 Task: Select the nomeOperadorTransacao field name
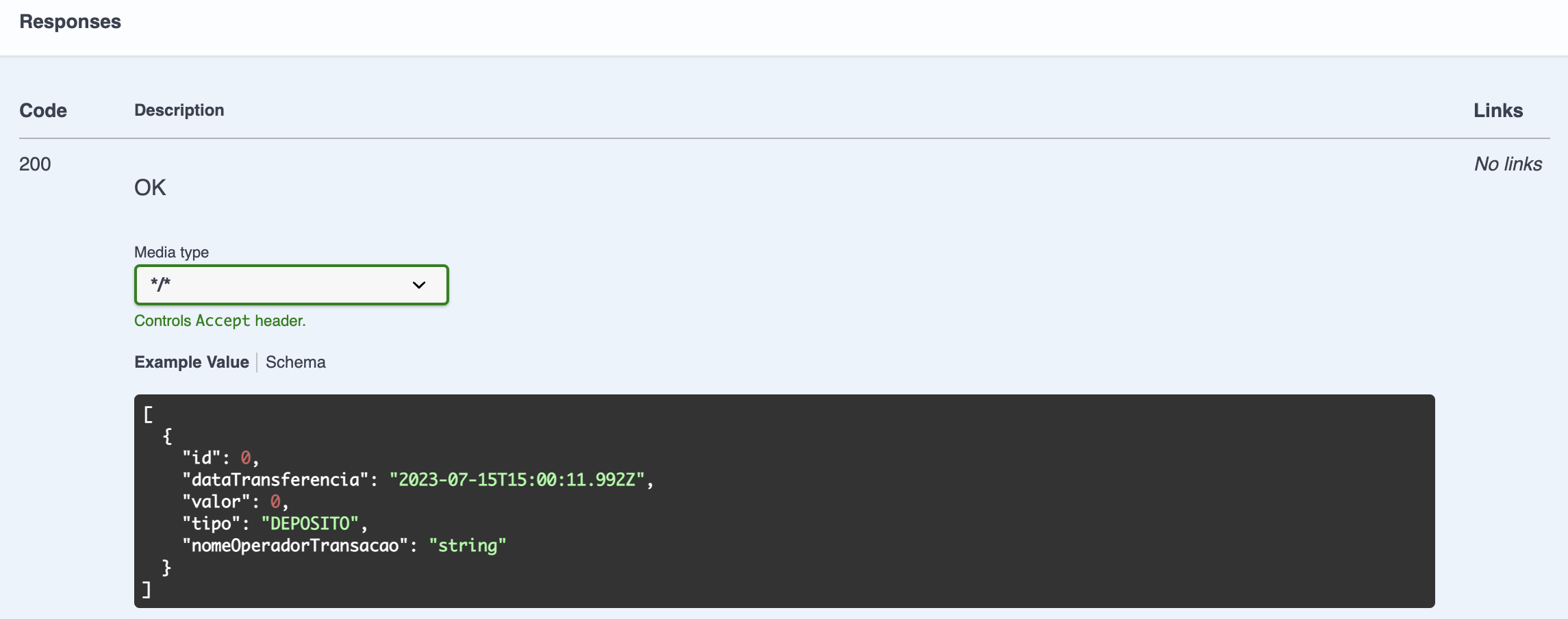(x=294, y=545)
